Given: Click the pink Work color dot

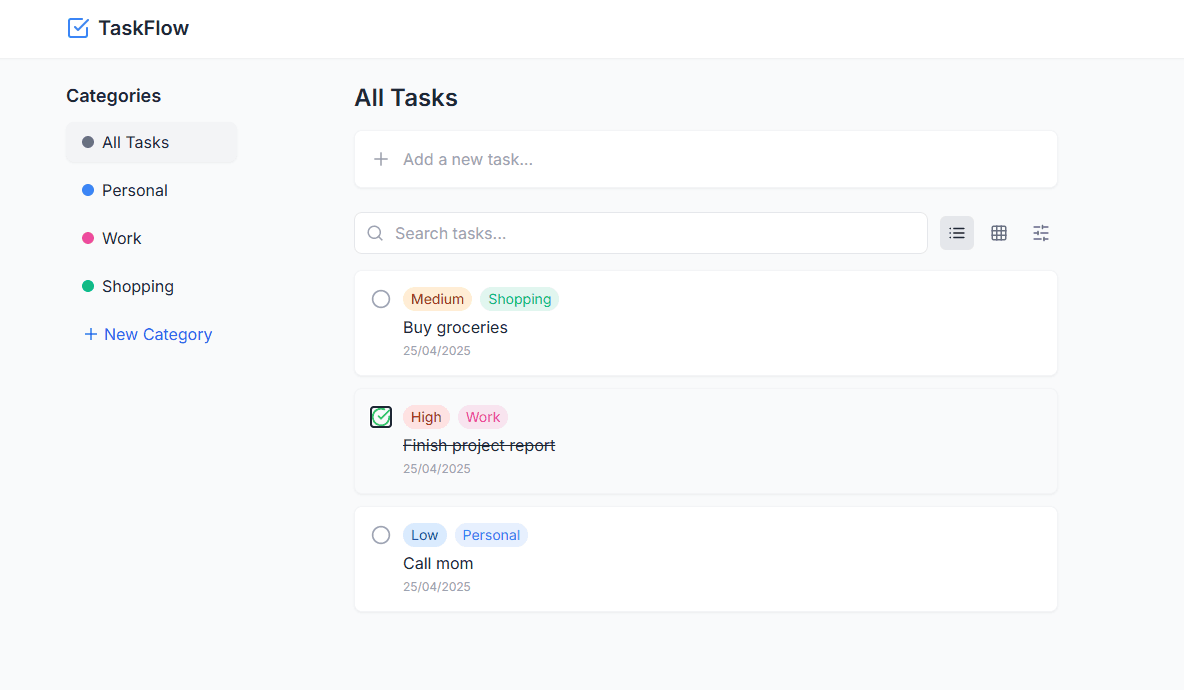Looking at the screenshot, I should coord(88,238).
